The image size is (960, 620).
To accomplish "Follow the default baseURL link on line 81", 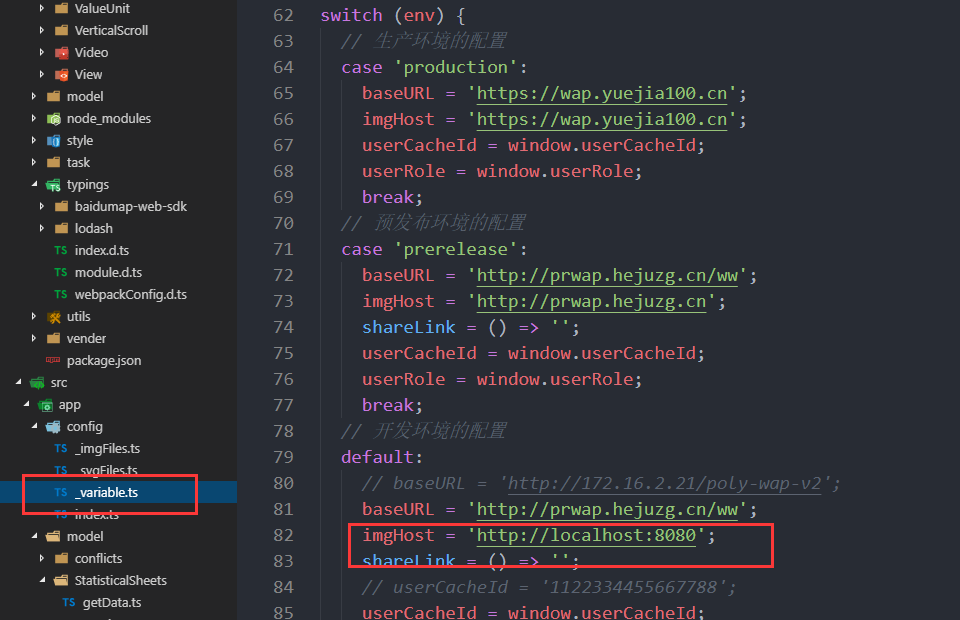I will coord(607,509).
